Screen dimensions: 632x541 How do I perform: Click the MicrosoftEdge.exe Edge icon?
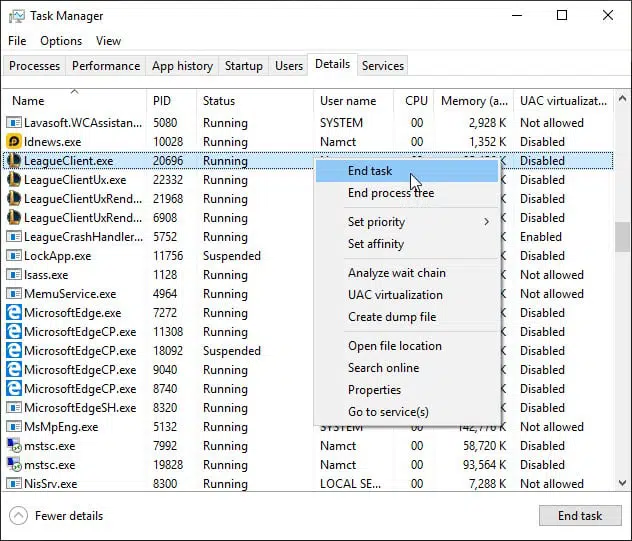14,313
